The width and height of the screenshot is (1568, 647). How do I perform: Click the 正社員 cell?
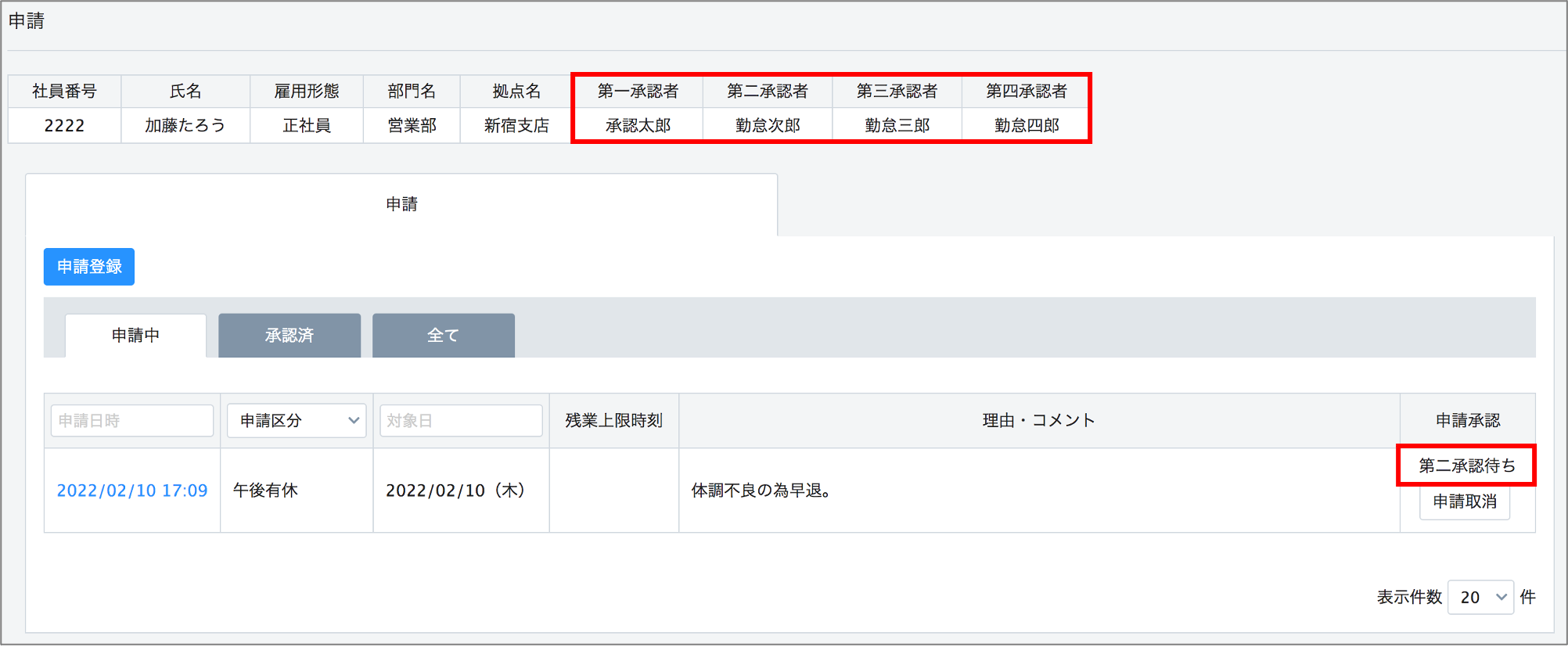307,126
